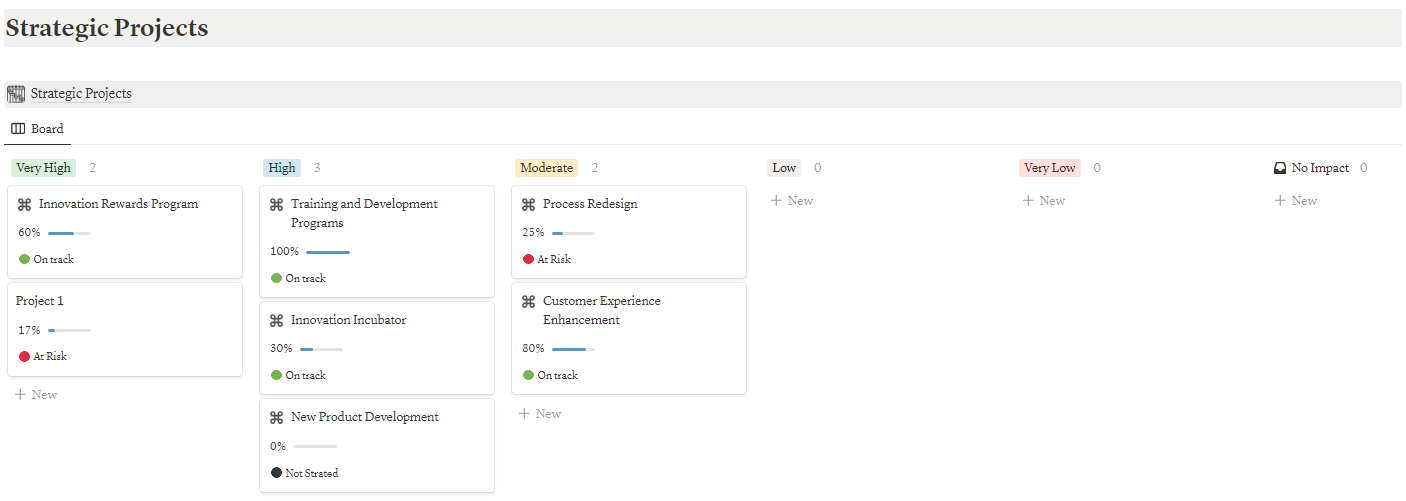Click the icon beside Training and Development Programs
This screenshot has height=501, width=1406.
tap(277, 204)
